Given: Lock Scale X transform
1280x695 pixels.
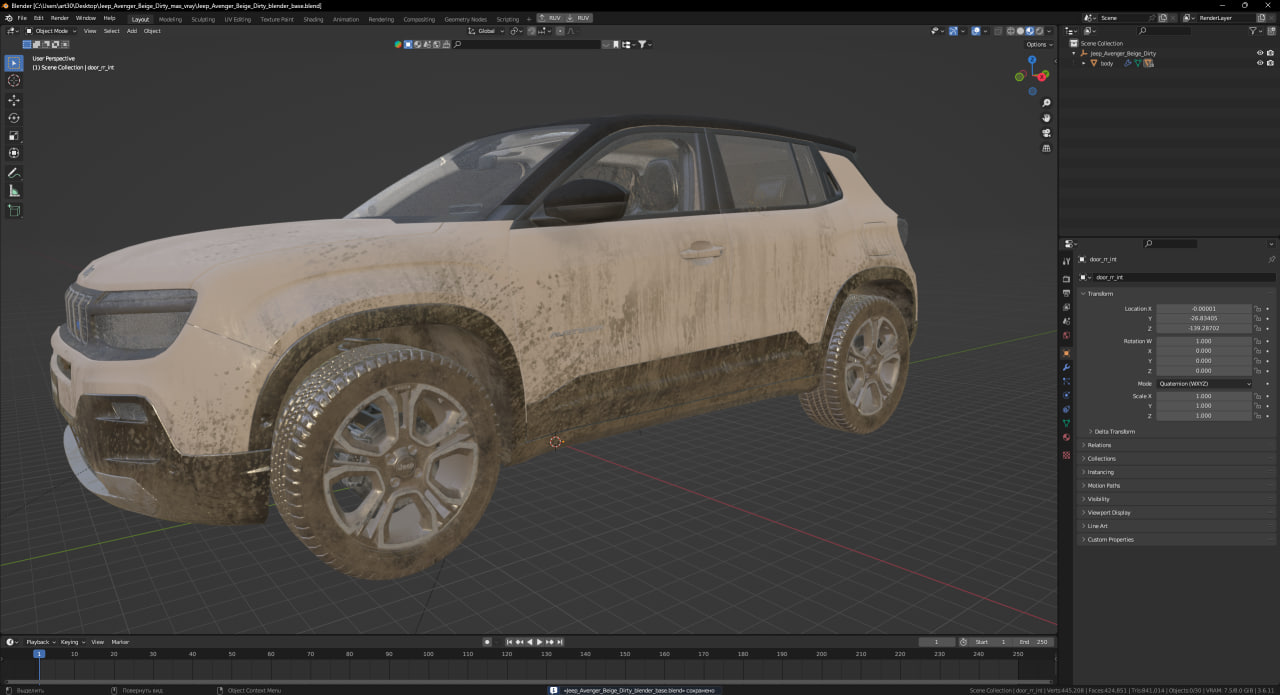Looking at the screenshot, I should (1257, 396).
